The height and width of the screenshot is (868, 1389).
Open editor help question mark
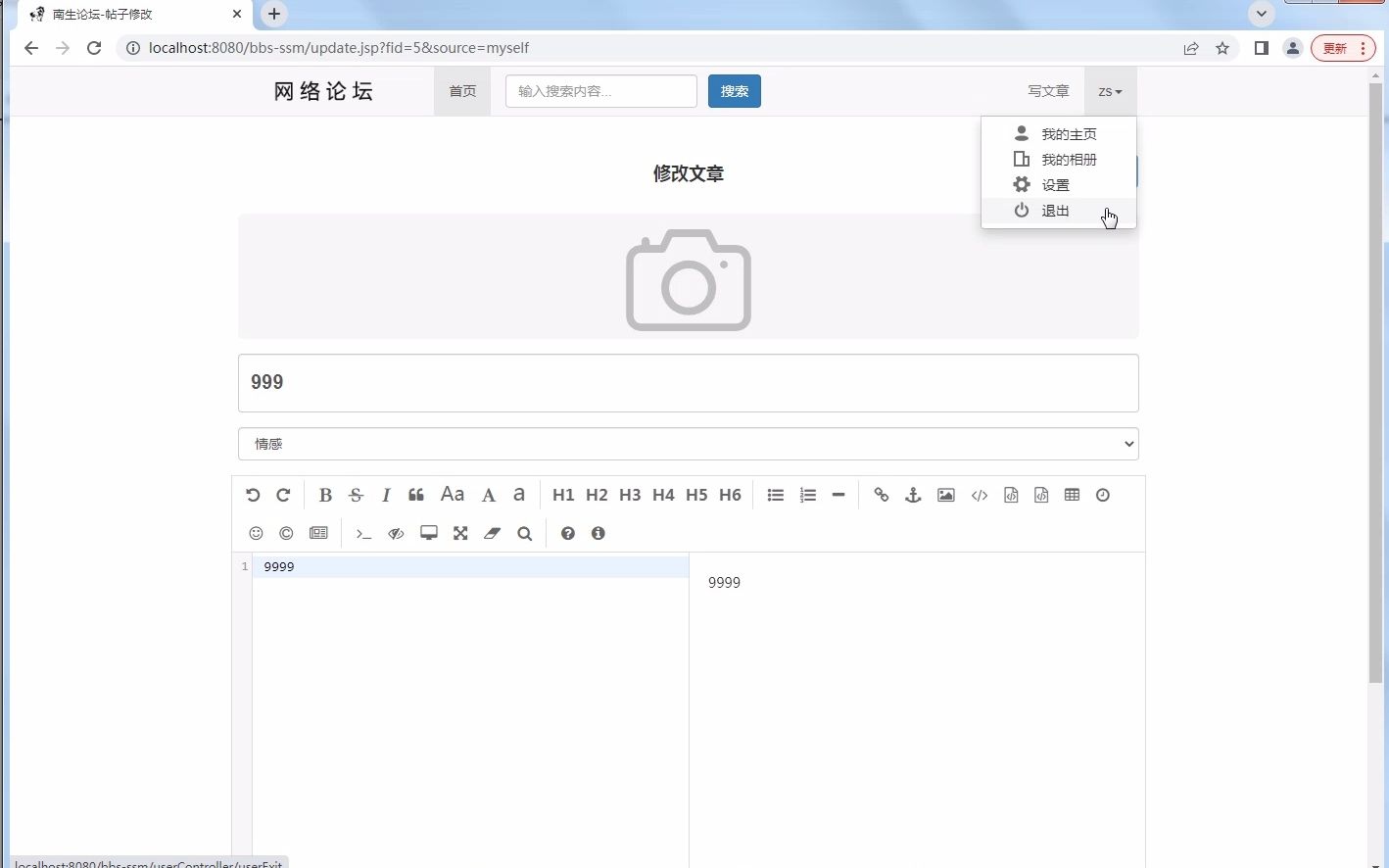[x=568, y=534]
